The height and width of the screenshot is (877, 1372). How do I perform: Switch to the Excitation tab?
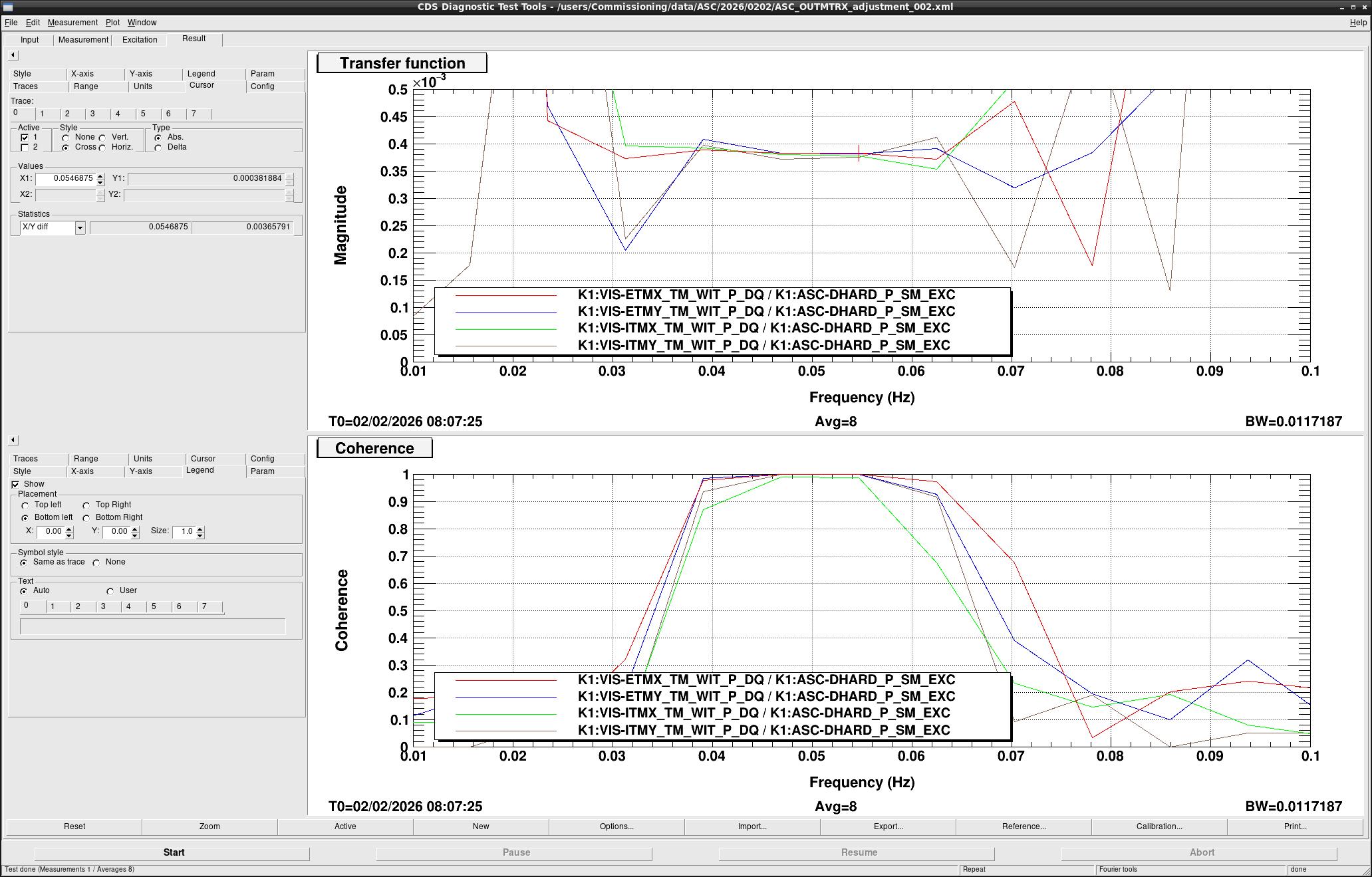[x=140, y=40]
